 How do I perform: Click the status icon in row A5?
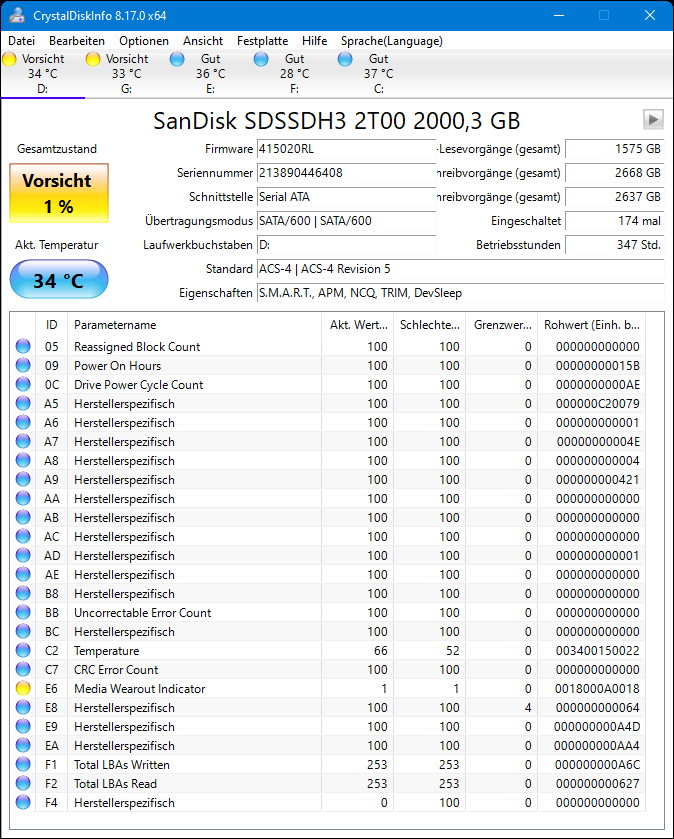(23, 403)
